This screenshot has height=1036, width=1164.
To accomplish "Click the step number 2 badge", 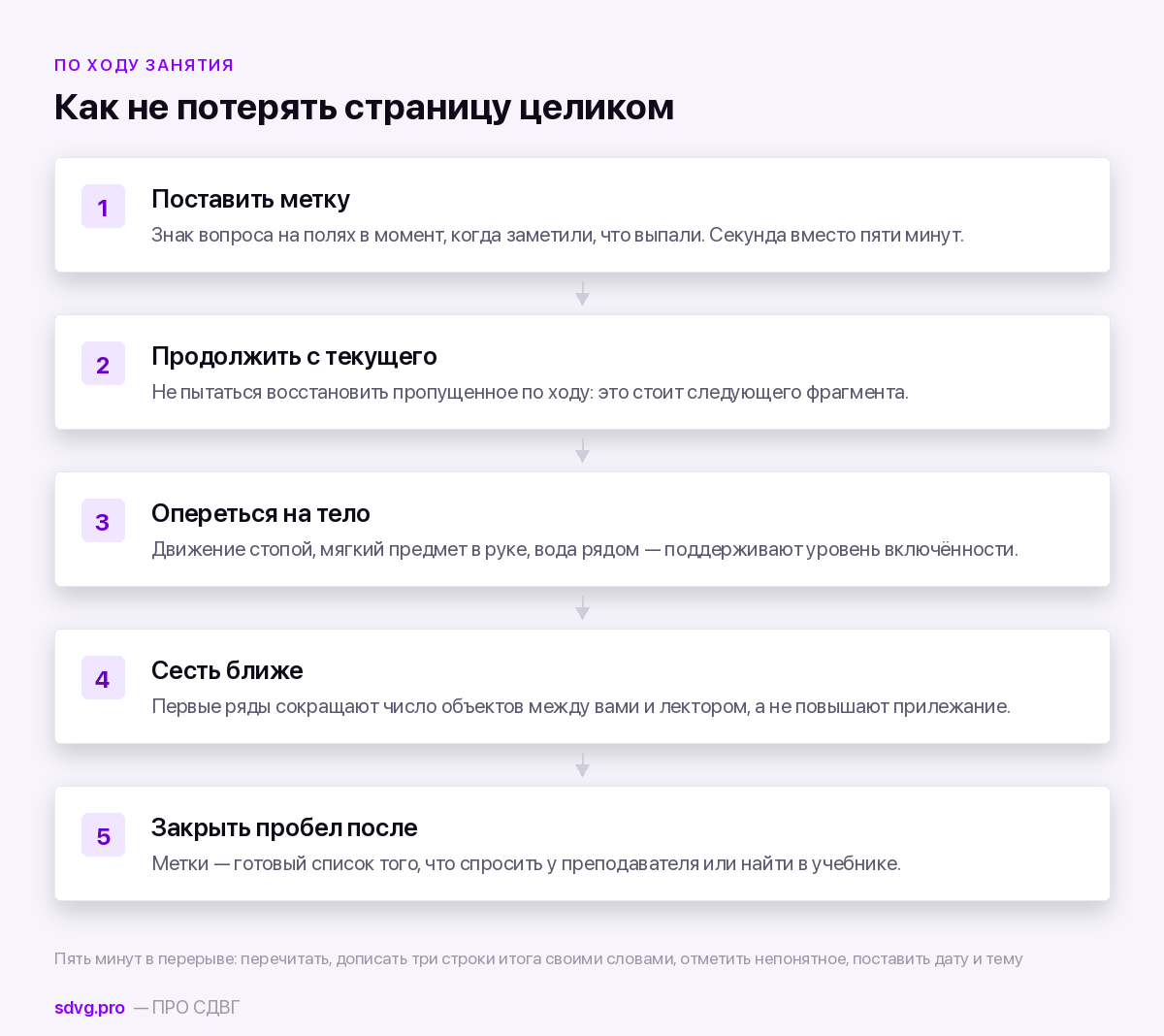I will [x=103, y=364].
